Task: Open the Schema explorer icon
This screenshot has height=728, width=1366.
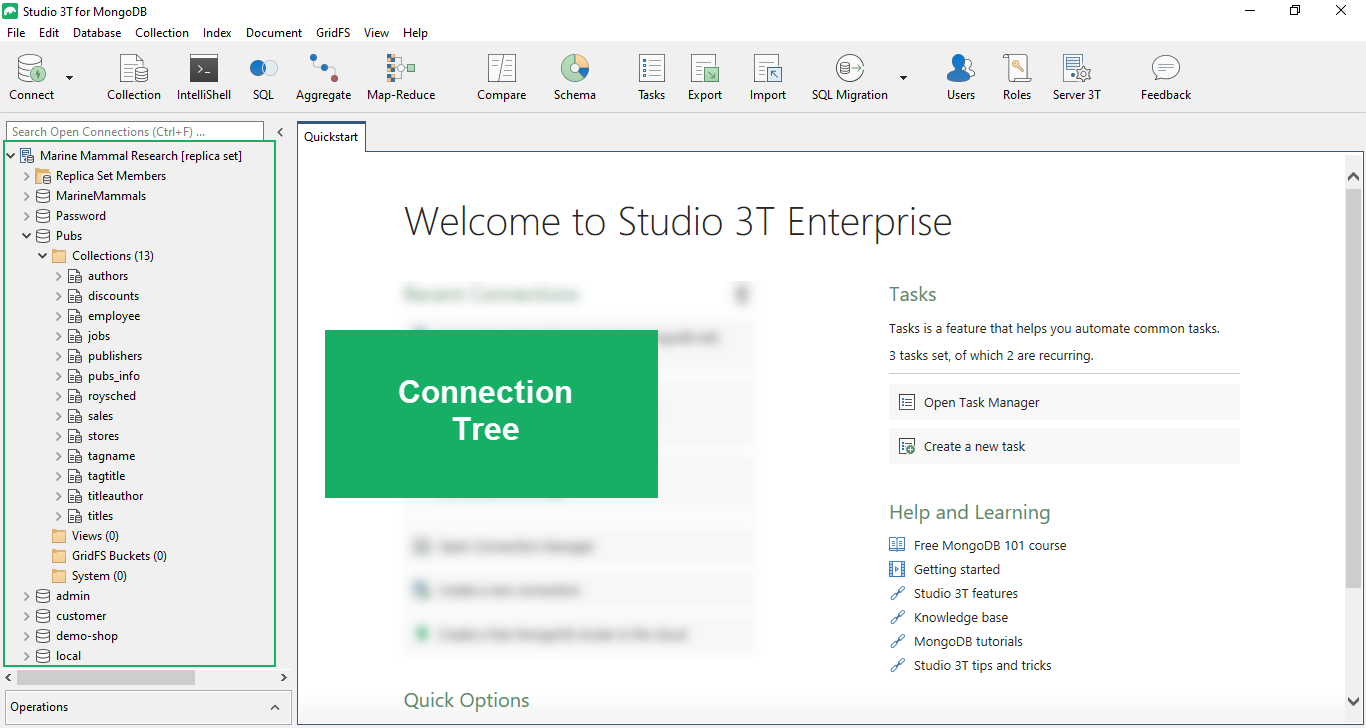Action: click(574, 77)
